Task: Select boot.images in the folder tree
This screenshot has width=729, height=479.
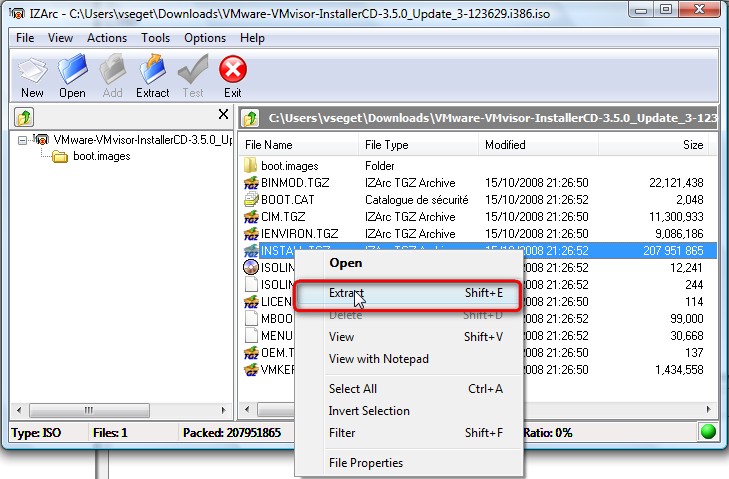Action: (x=102, y=156)
